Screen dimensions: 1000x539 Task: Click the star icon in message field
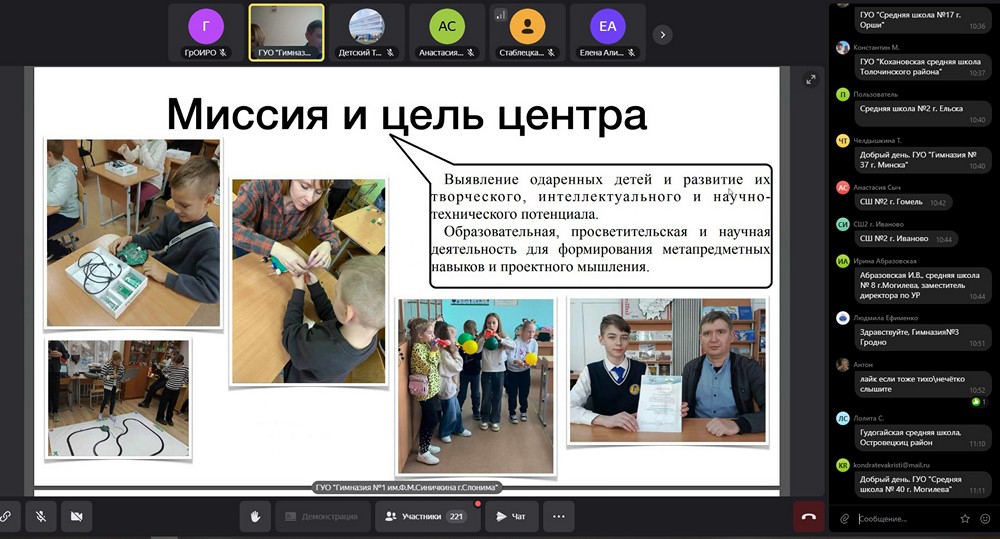[965, 519]
